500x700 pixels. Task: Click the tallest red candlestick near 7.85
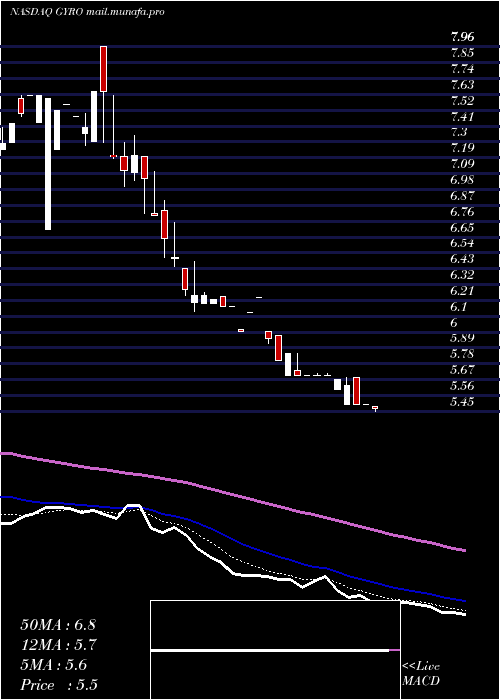pyautogui.click(x=104, y=69)
